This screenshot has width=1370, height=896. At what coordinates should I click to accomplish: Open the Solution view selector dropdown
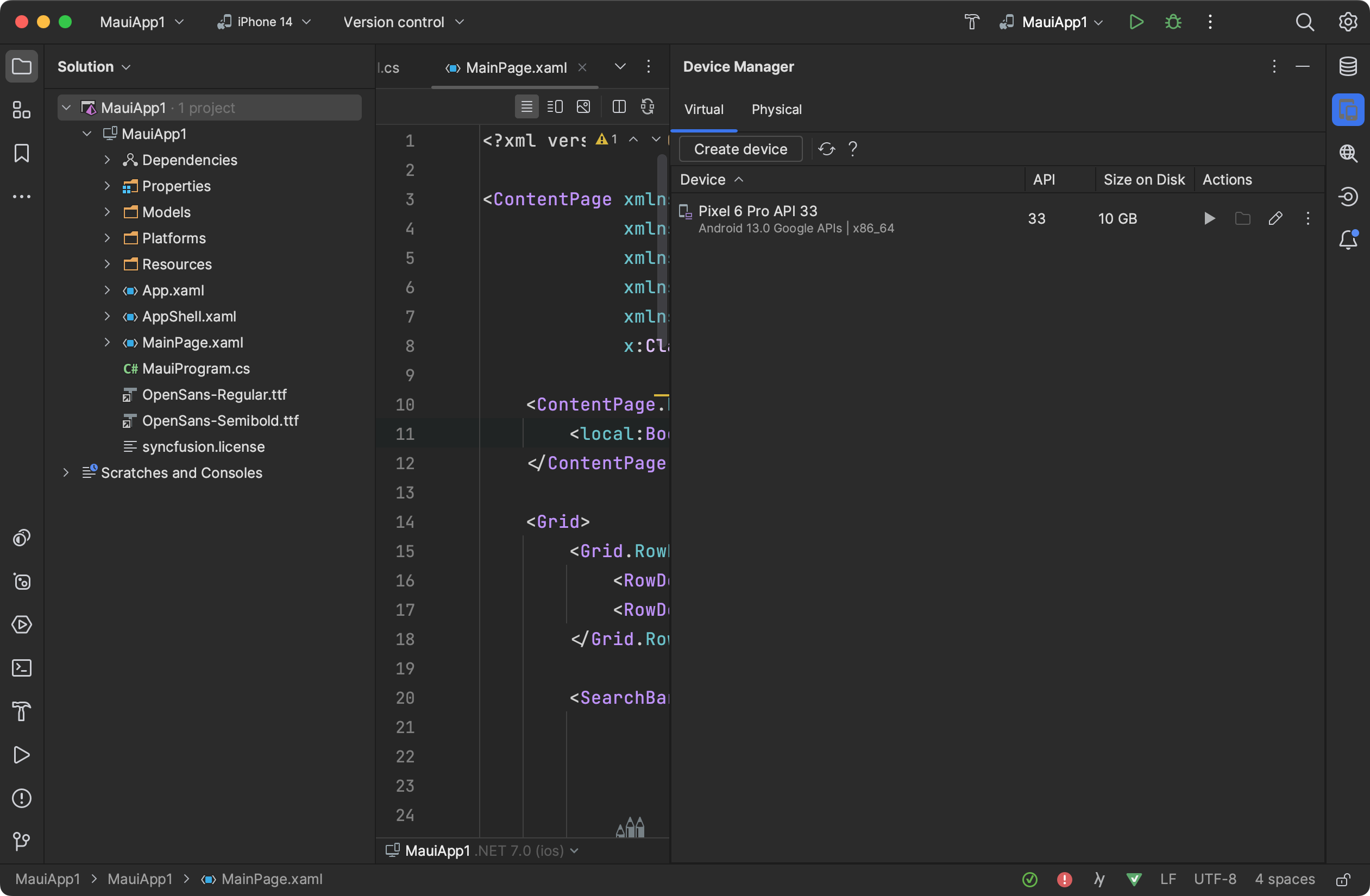[x=94, y=67]
